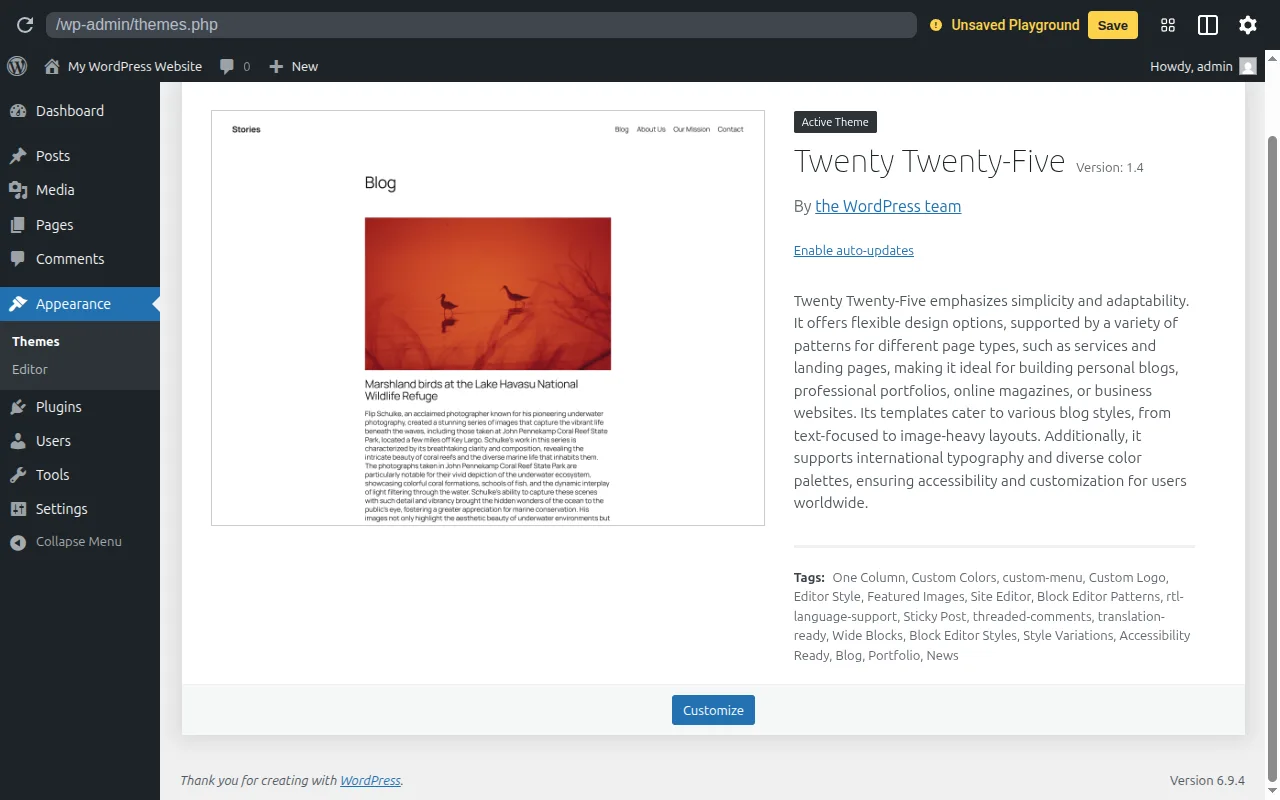Open the New content dropdown
This screenshot has height=800, width=1280.
coord(293,66)
